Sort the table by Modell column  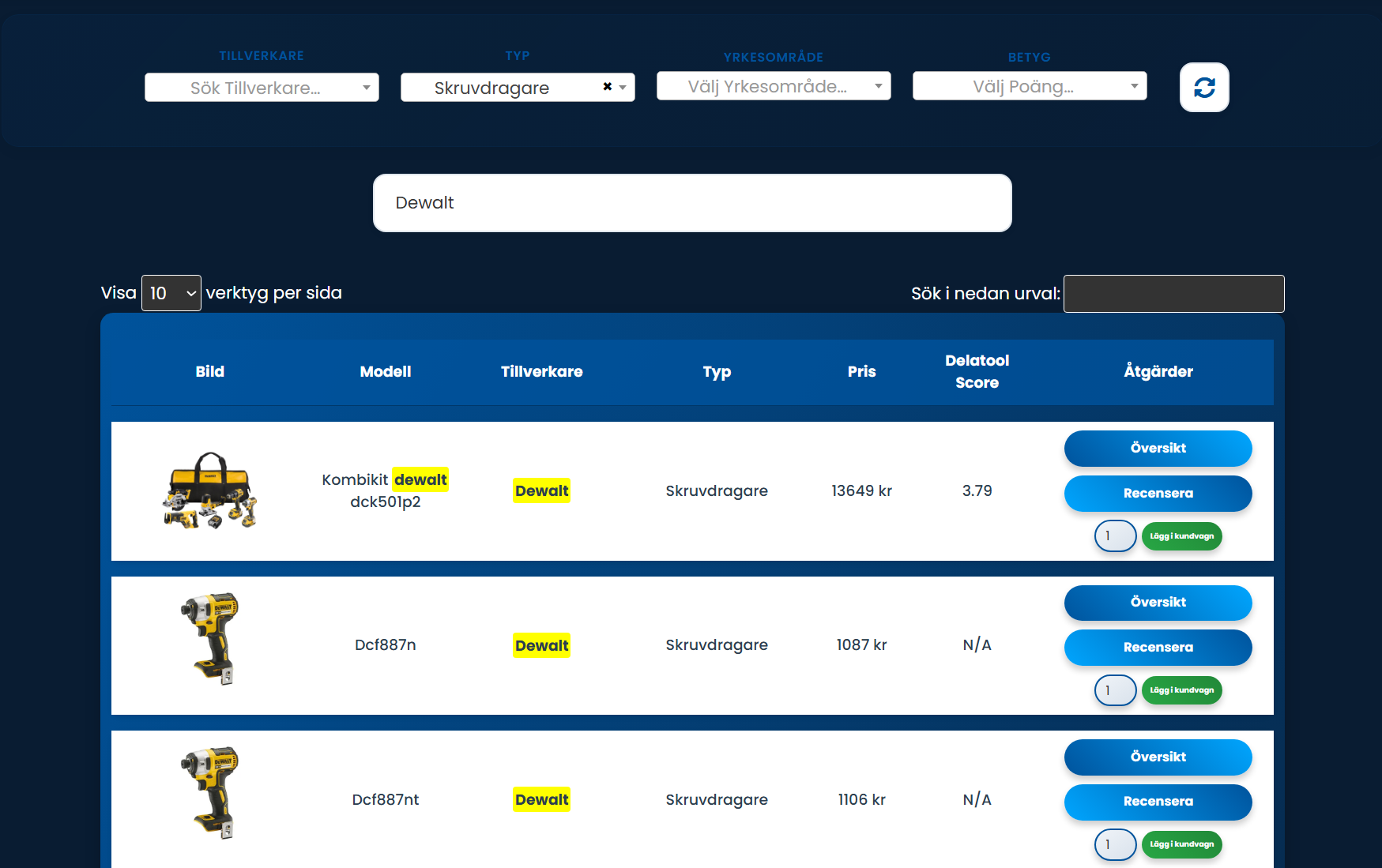click(385, 372)
